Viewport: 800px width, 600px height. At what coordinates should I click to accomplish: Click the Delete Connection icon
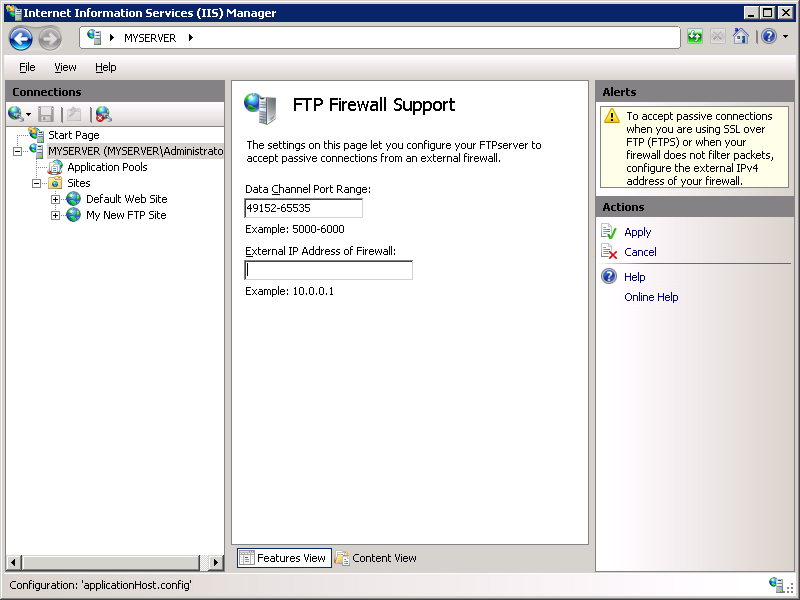(104, 114)
